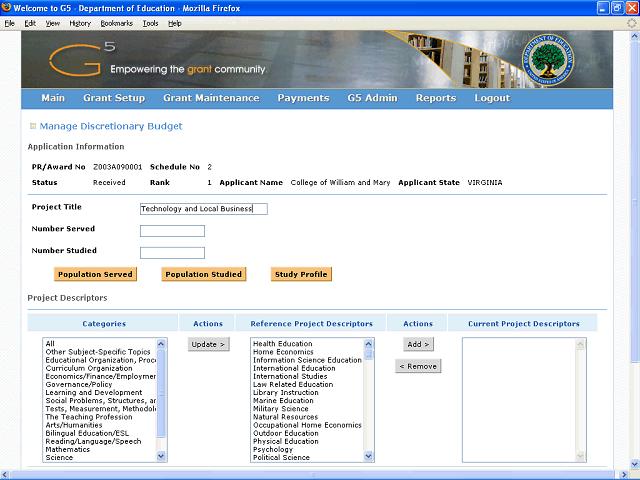The width and height of the screenshot is (640, 480).
Task: Select 'Science' in the Categories list
Action: [59, 458]
